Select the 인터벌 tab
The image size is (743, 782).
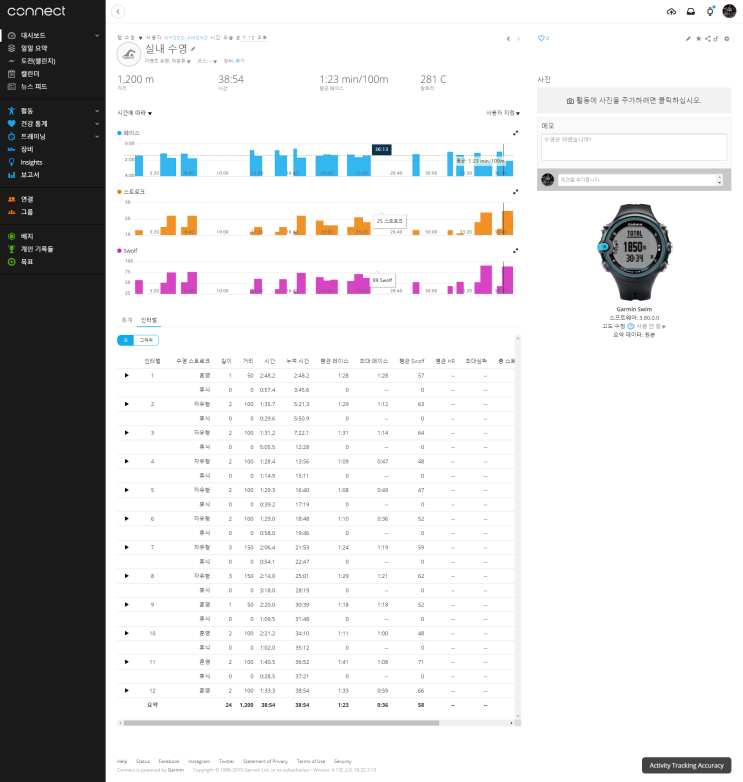pyautogui.click(x=149, y=320)
